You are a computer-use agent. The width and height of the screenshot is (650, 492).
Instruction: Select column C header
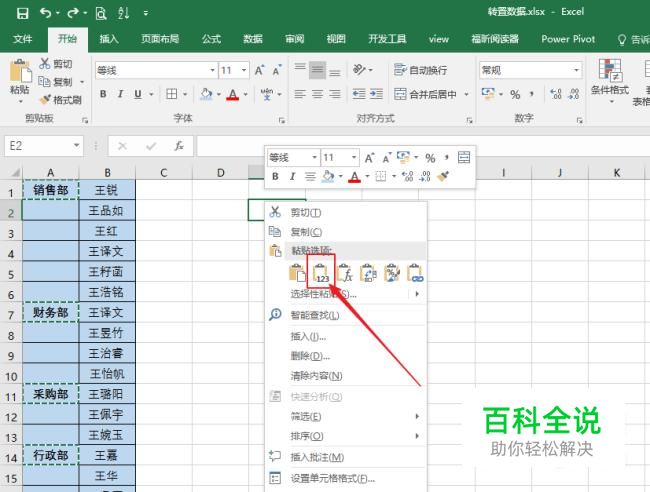[x=164, y=172]
